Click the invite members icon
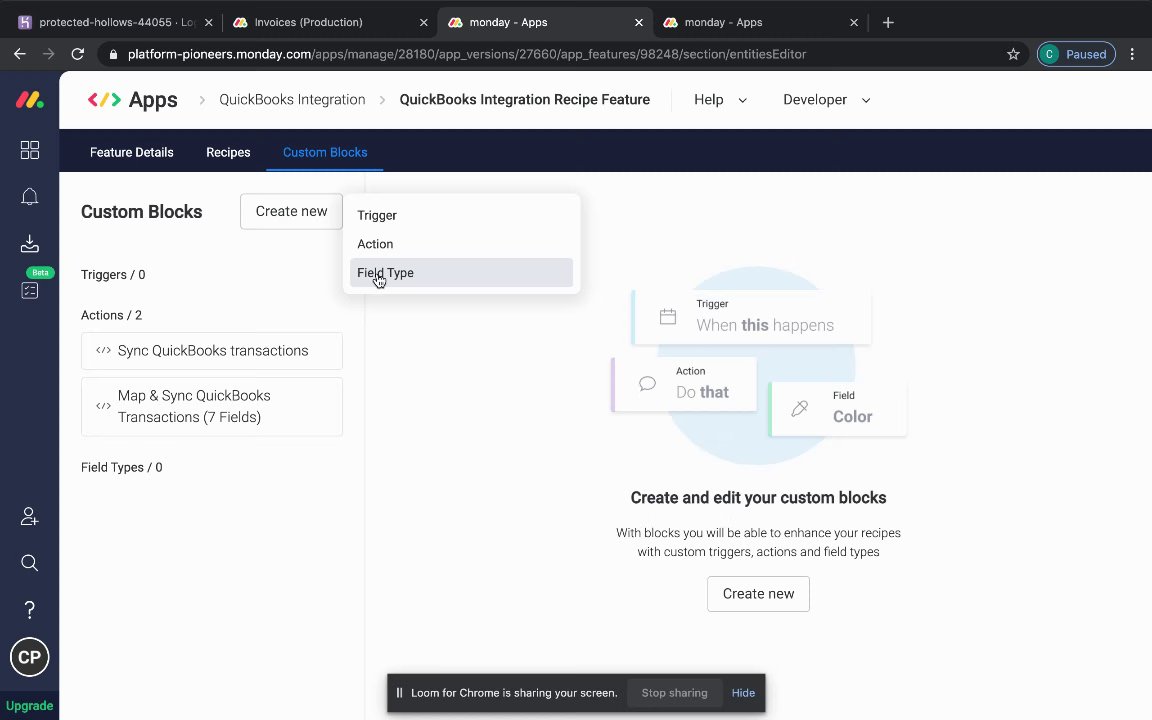 pyautogui.click(x=29, y=516)
